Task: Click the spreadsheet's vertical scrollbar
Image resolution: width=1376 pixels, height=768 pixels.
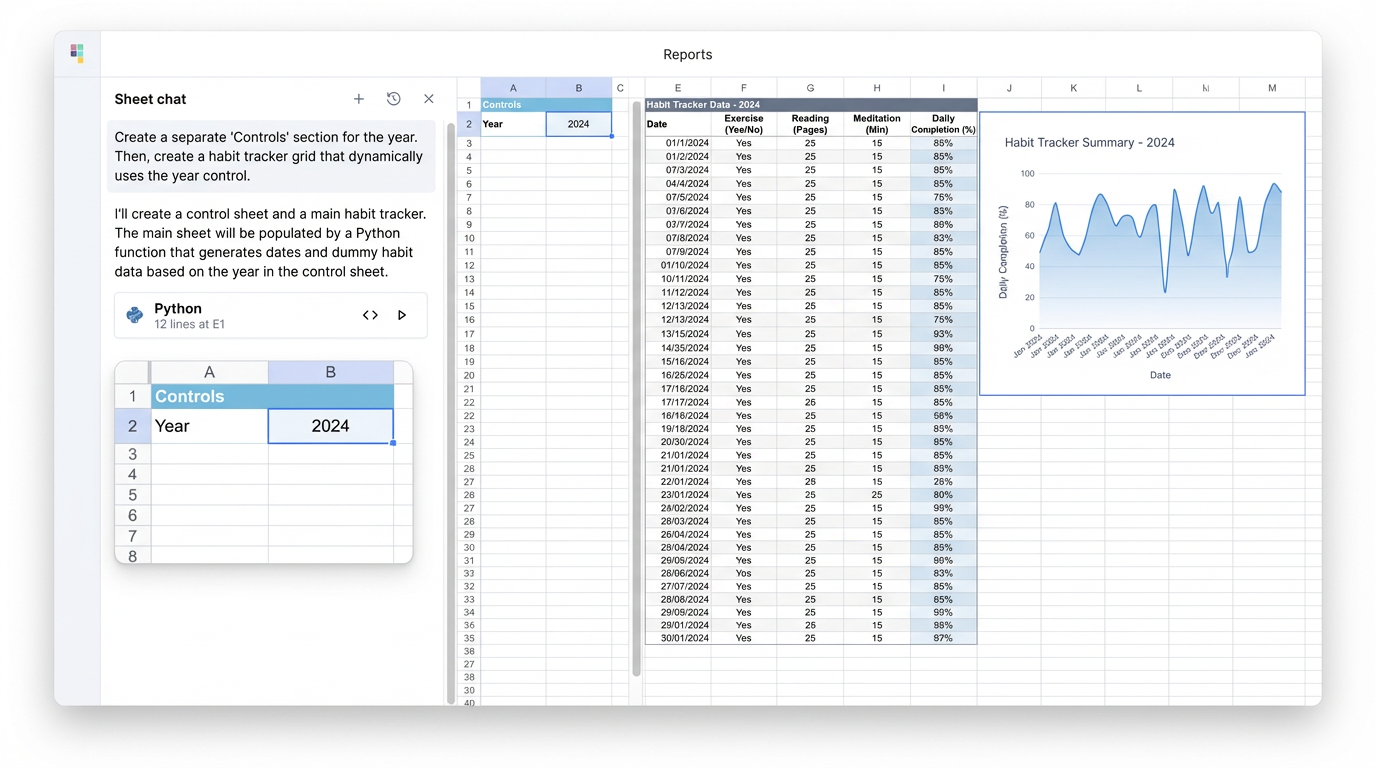Action: [636, 388]
